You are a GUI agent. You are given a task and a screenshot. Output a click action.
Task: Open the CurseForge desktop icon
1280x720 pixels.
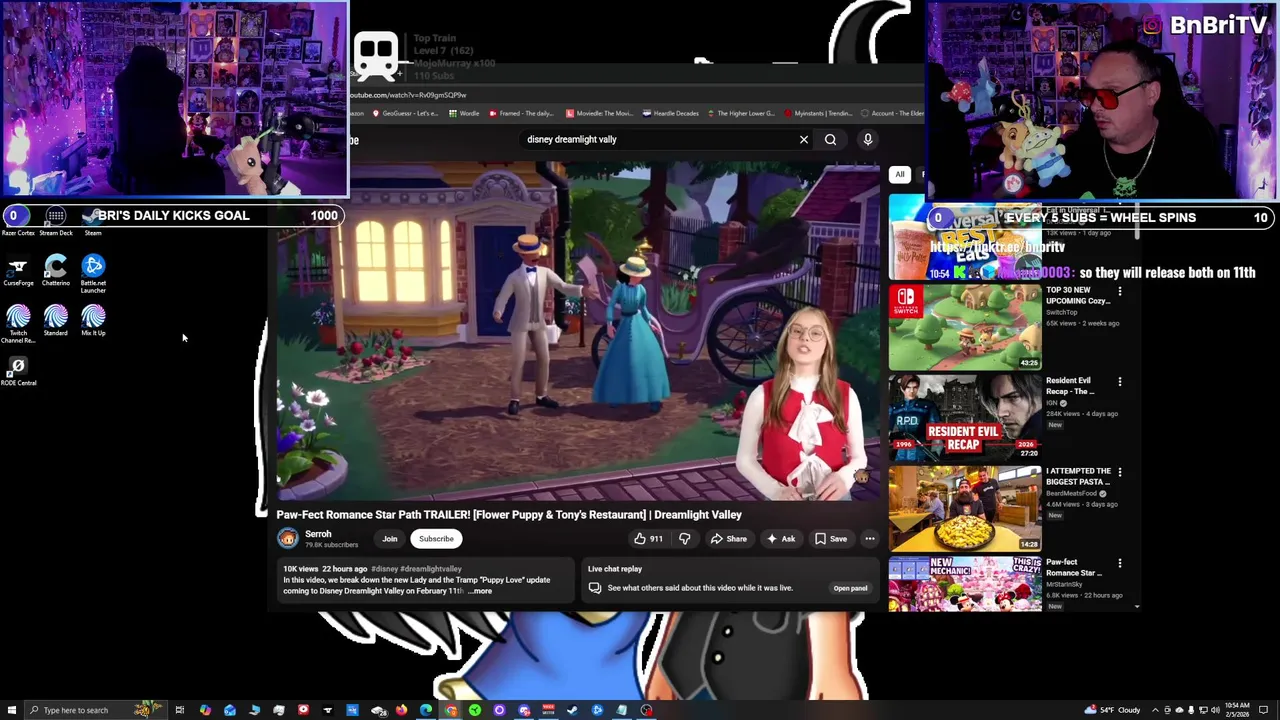18,271
